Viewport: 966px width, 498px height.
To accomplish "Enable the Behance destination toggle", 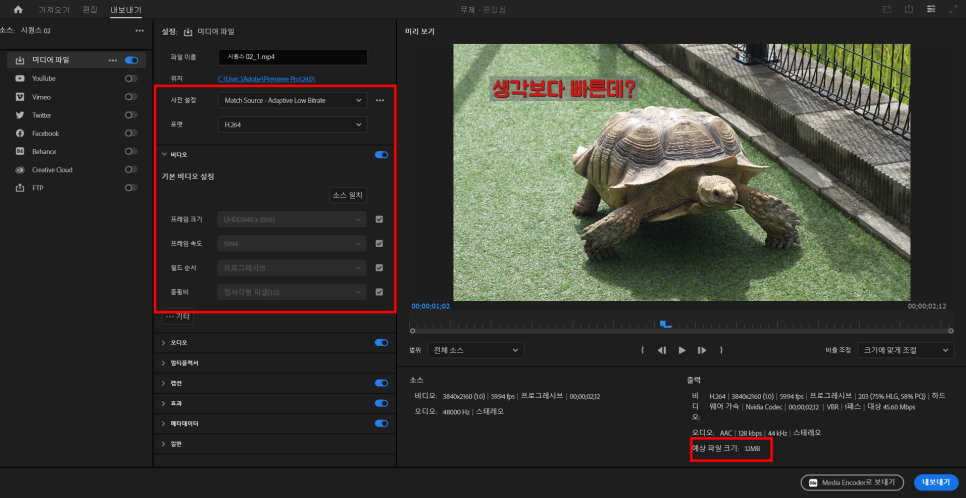I will (x=131, y=151).
